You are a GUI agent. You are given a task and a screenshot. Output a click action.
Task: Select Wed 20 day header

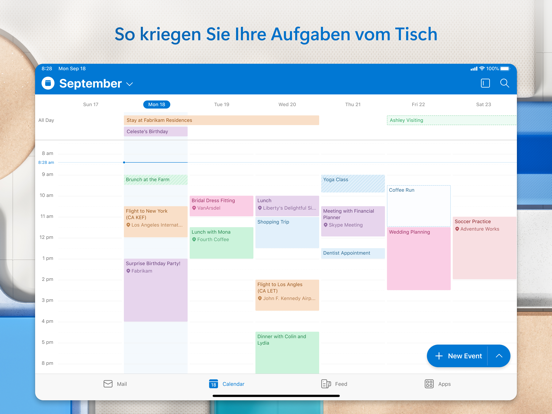coord(287,104)
